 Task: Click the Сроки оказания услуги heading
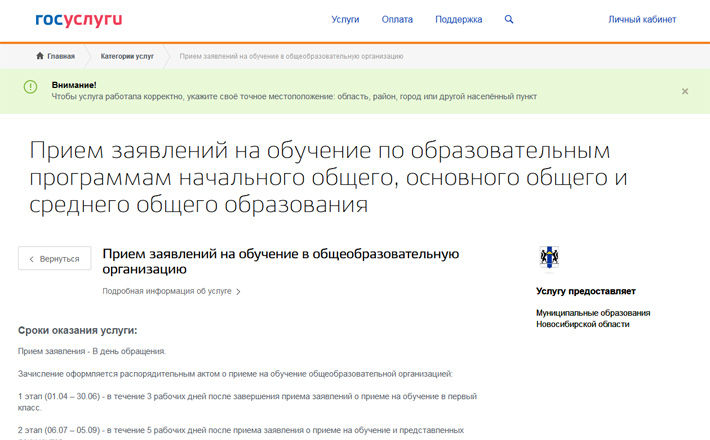coord(77,330)
